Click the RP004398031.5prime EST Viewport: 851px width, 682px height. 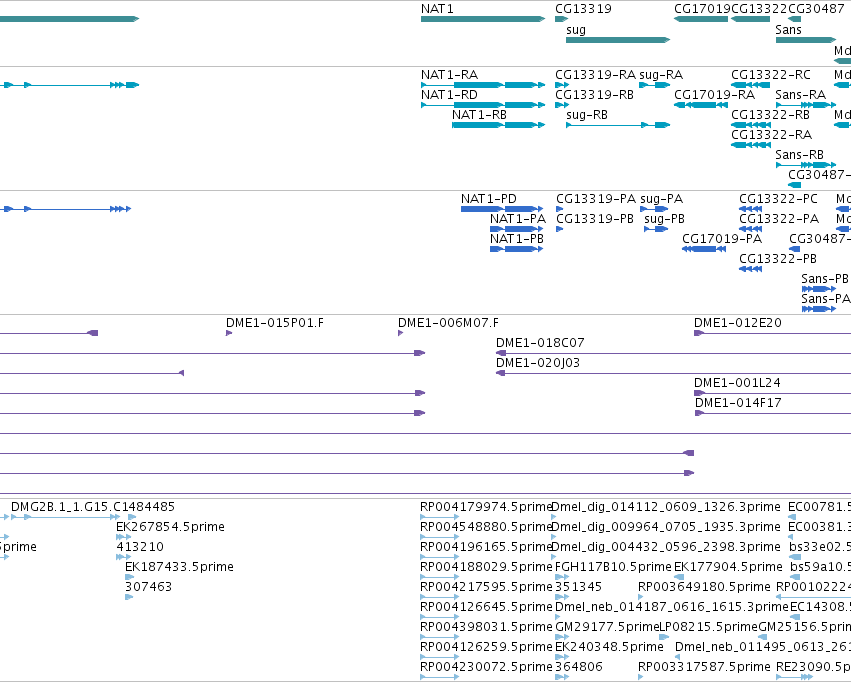coord(440,638)
